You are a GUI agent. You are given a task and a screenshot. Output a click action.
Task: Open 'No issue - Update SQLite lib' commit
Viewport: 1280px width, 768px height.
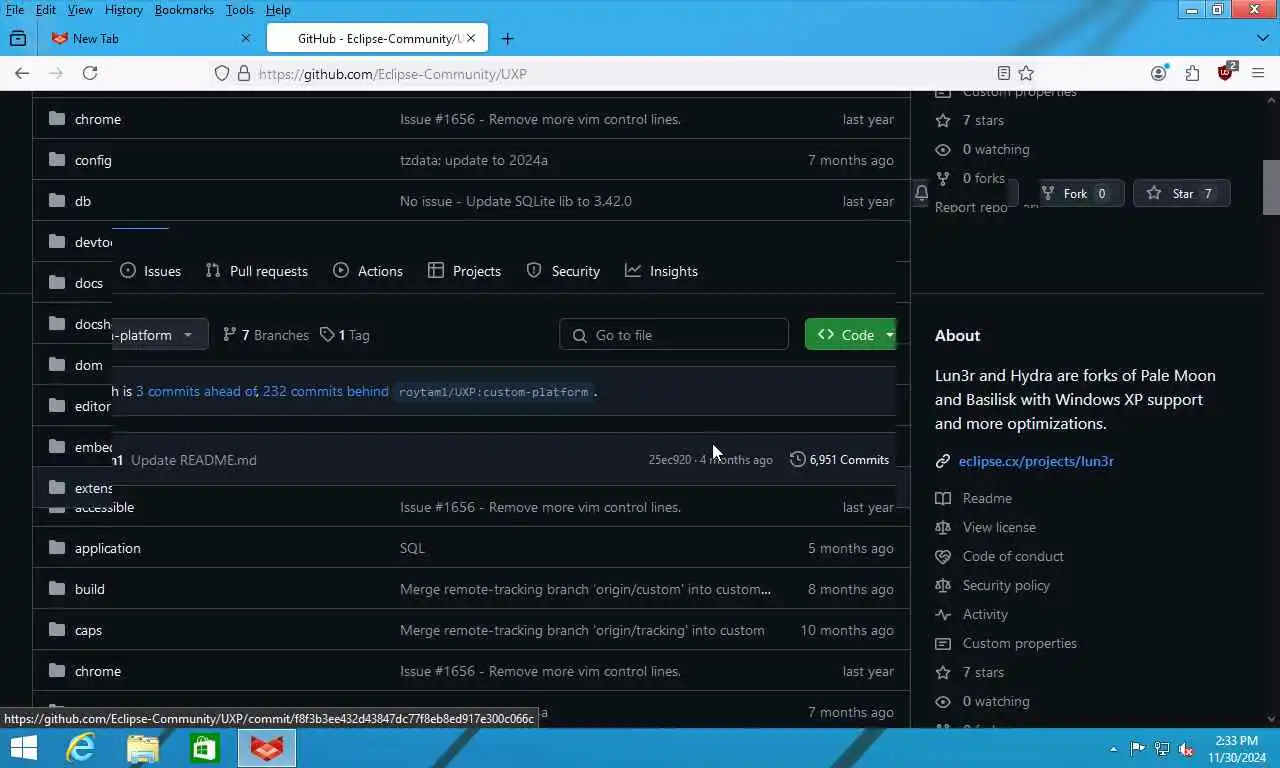click(x=516, y=201)
